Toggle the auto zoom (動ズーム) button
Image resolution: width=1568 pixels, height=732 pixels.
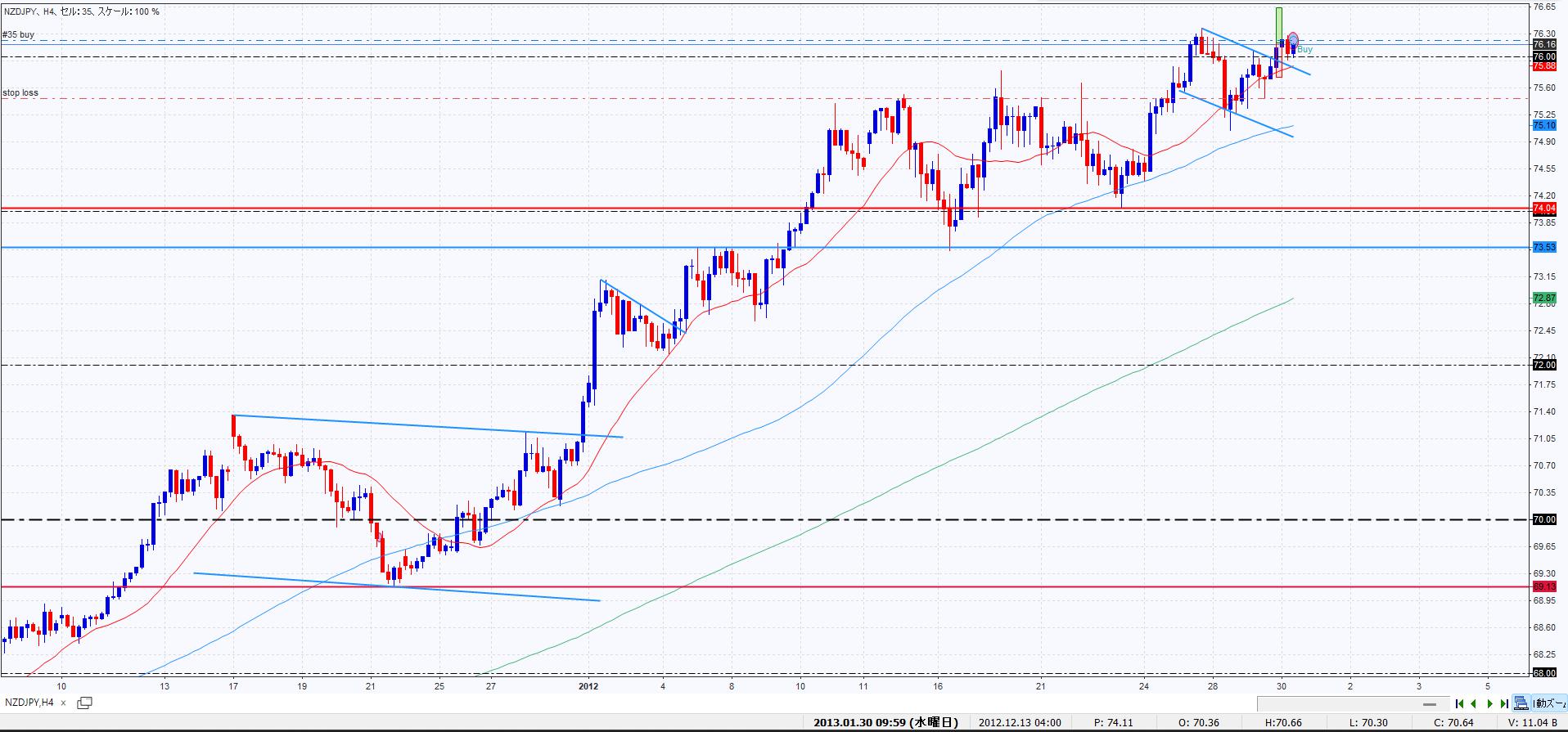(1548, 703)
